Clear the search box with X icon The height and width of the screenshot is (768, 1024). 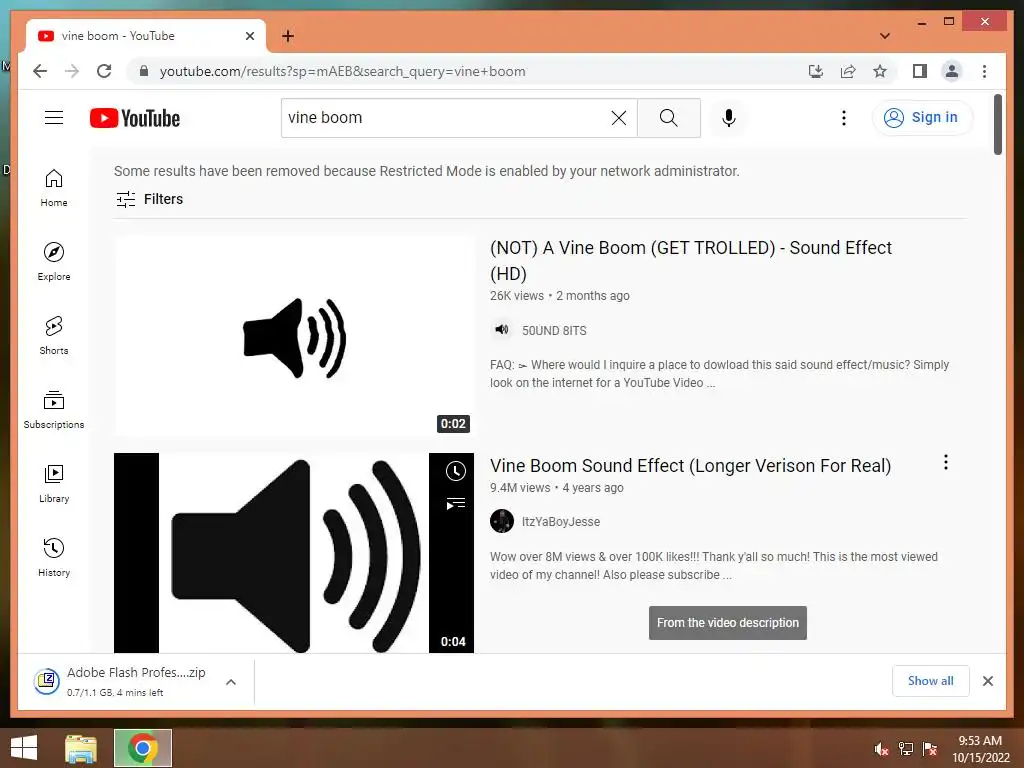(618, 118)
